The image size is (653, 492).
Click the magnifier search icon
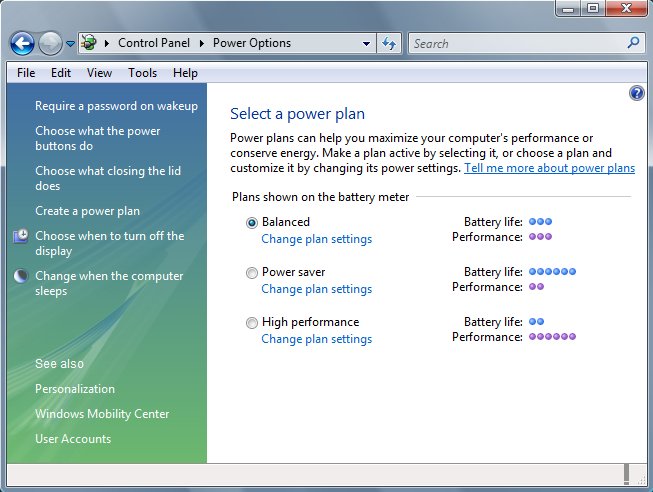[633, 42]
